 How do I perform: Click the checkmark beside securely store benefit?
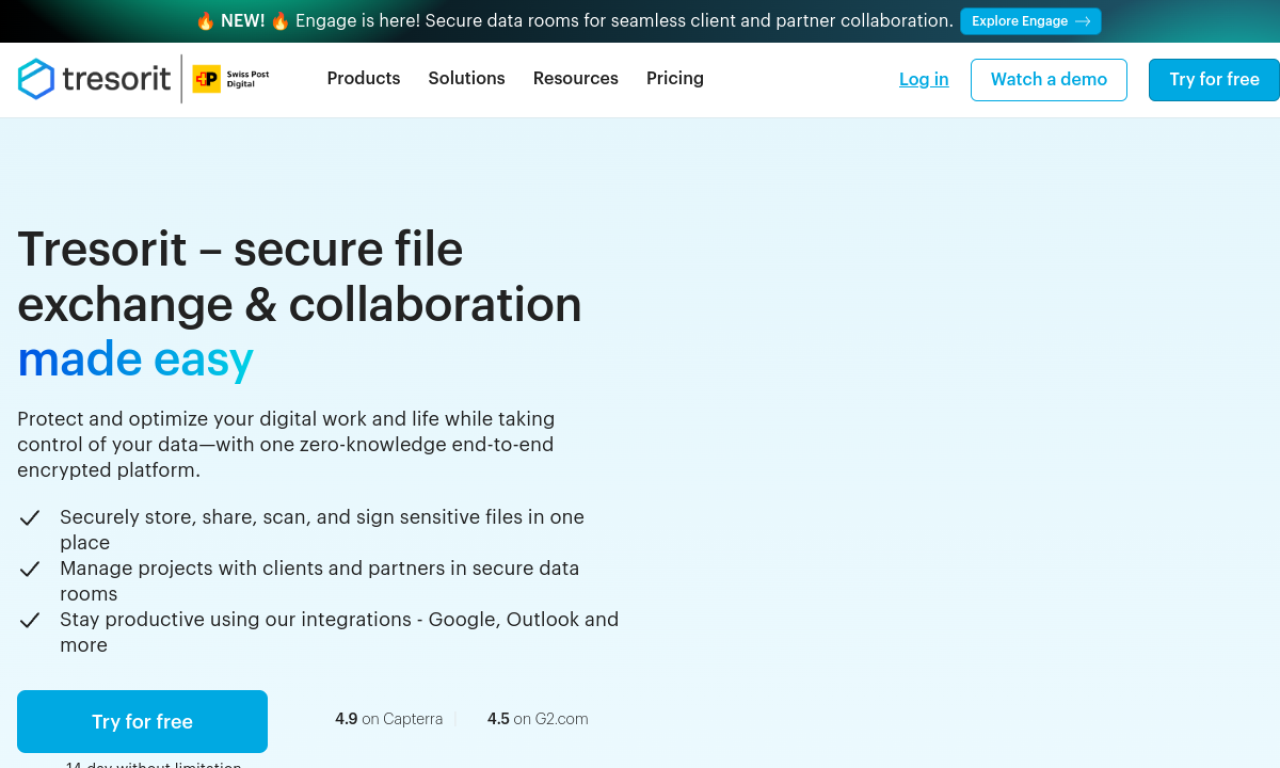click(x=29, y=517)
